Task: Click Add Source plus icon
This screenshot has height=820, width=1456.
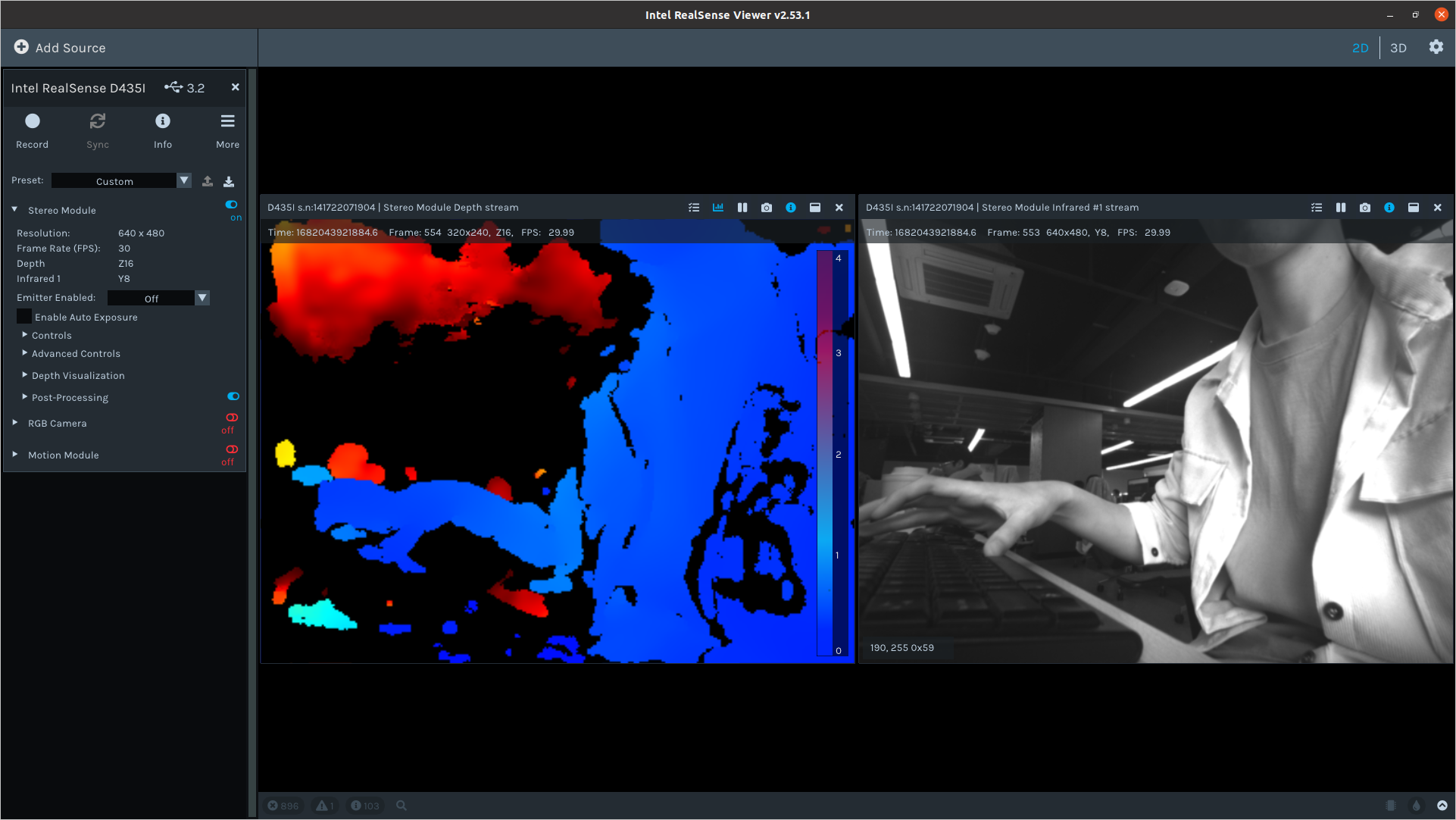Action: (21, 47)
